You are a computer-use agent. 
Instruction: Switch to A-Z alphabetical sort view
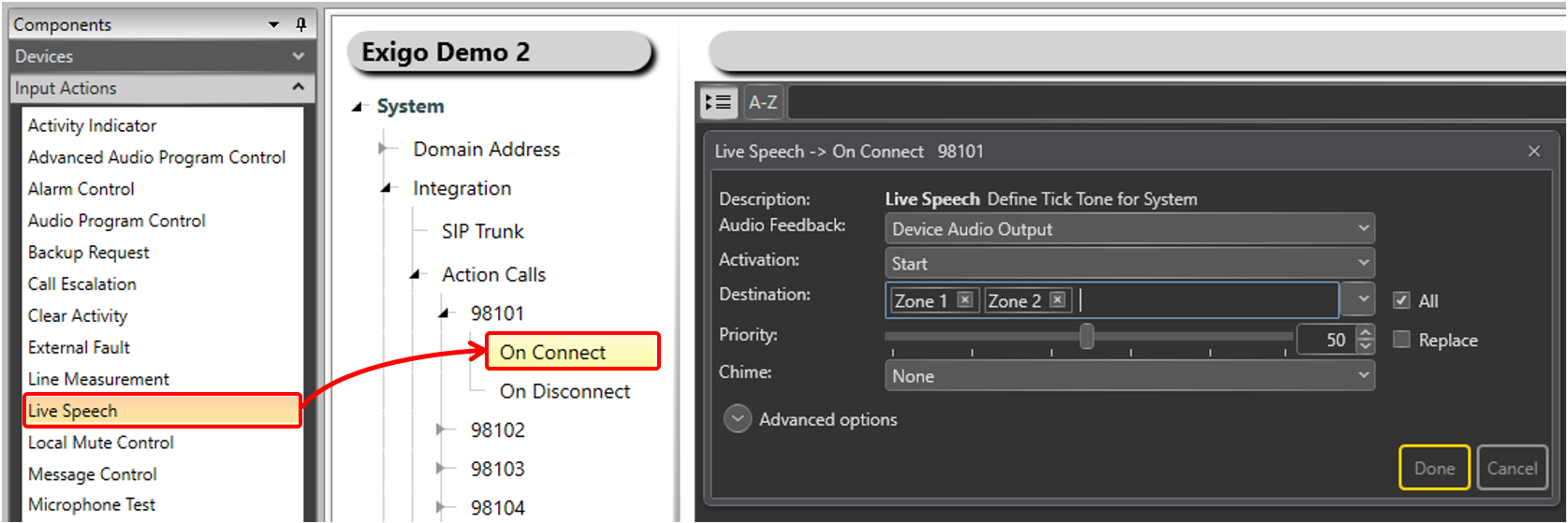point(763,102)
